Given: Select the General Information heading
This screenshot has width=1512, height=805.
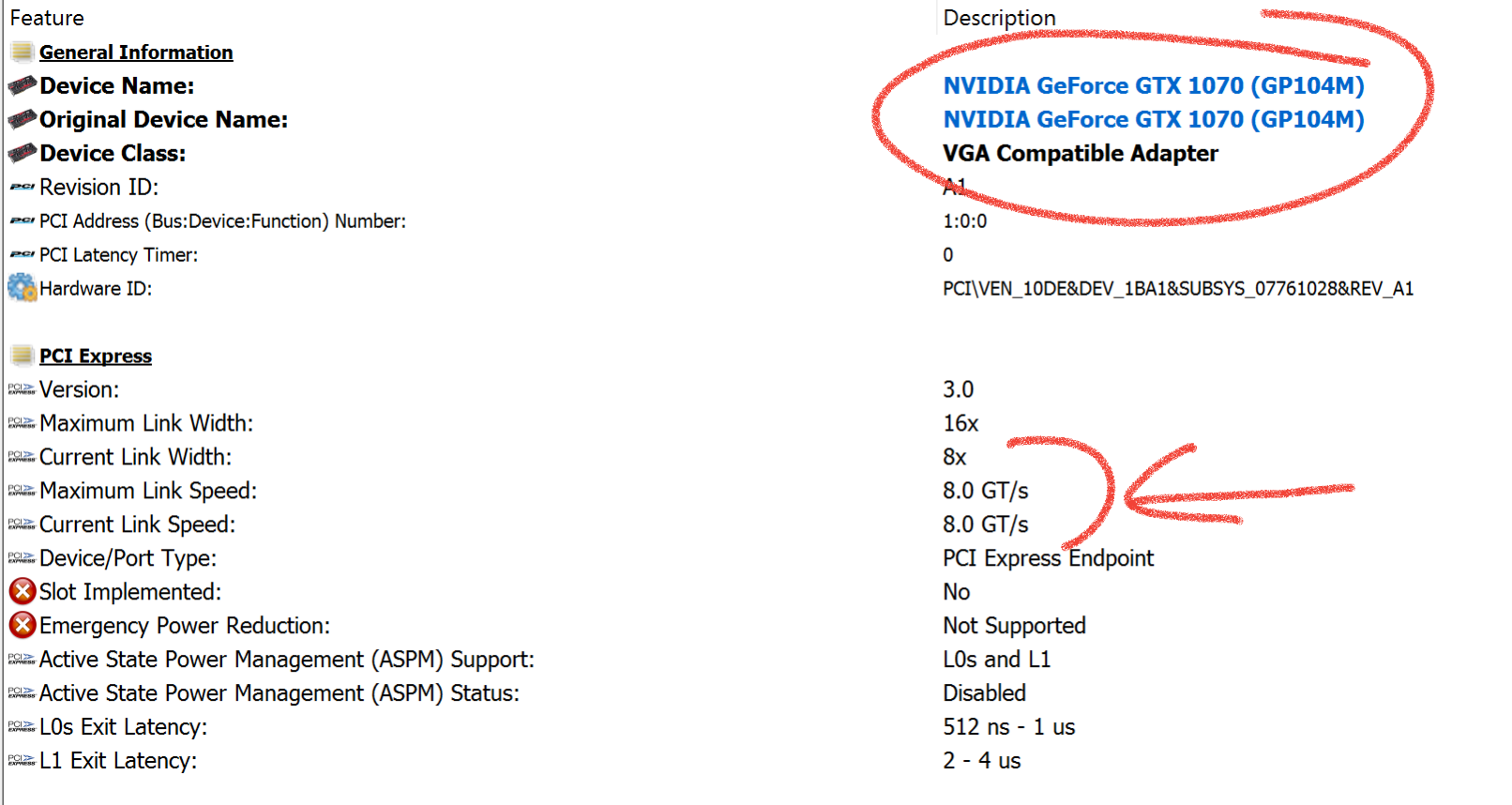Looking at the screenshot, I should point(136,53).
